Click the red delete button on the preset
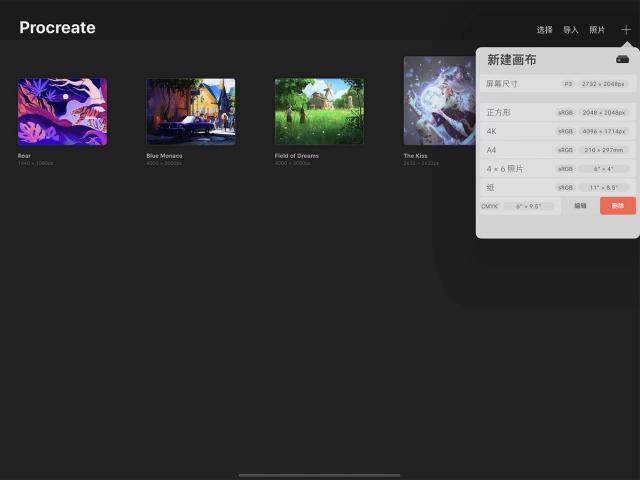The height and width of the screenshot is (480, 640). click(x=618, y=206)
